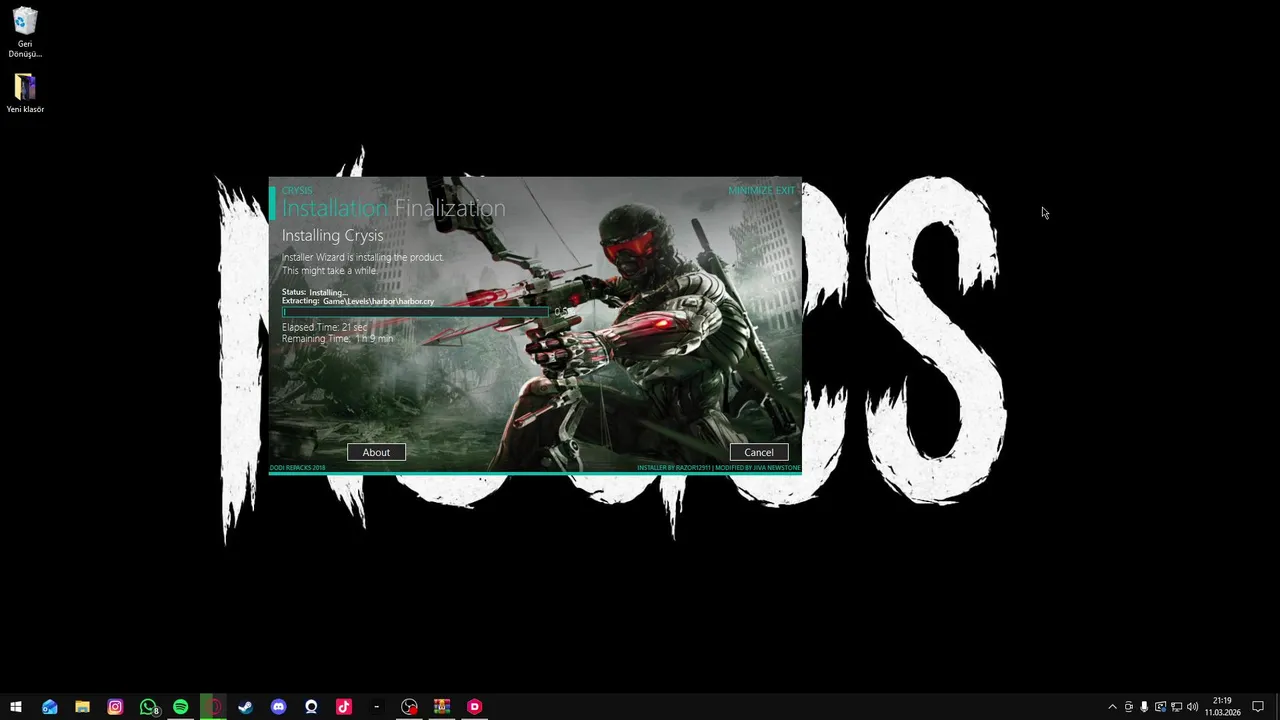The height and width of the screenshot is (720, 1280).
Task: Open WhatsApp from the taskbar
Action: [x=148, y=707]
